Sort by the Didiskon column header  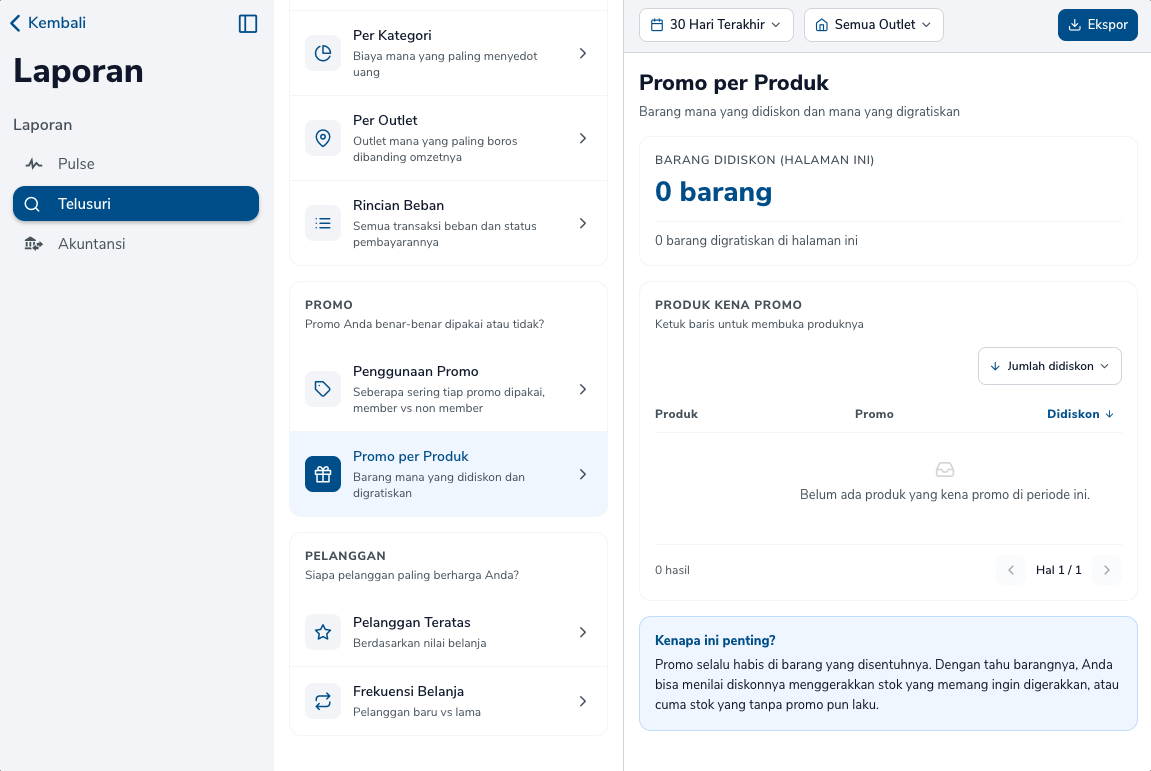coord(1081,414)
